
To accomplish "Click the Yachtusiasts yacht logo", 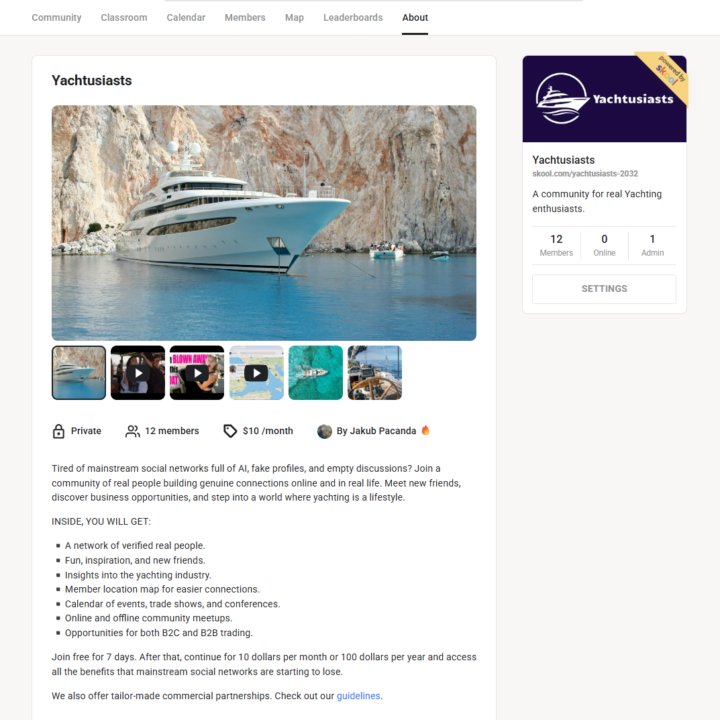I will (562, 98).
